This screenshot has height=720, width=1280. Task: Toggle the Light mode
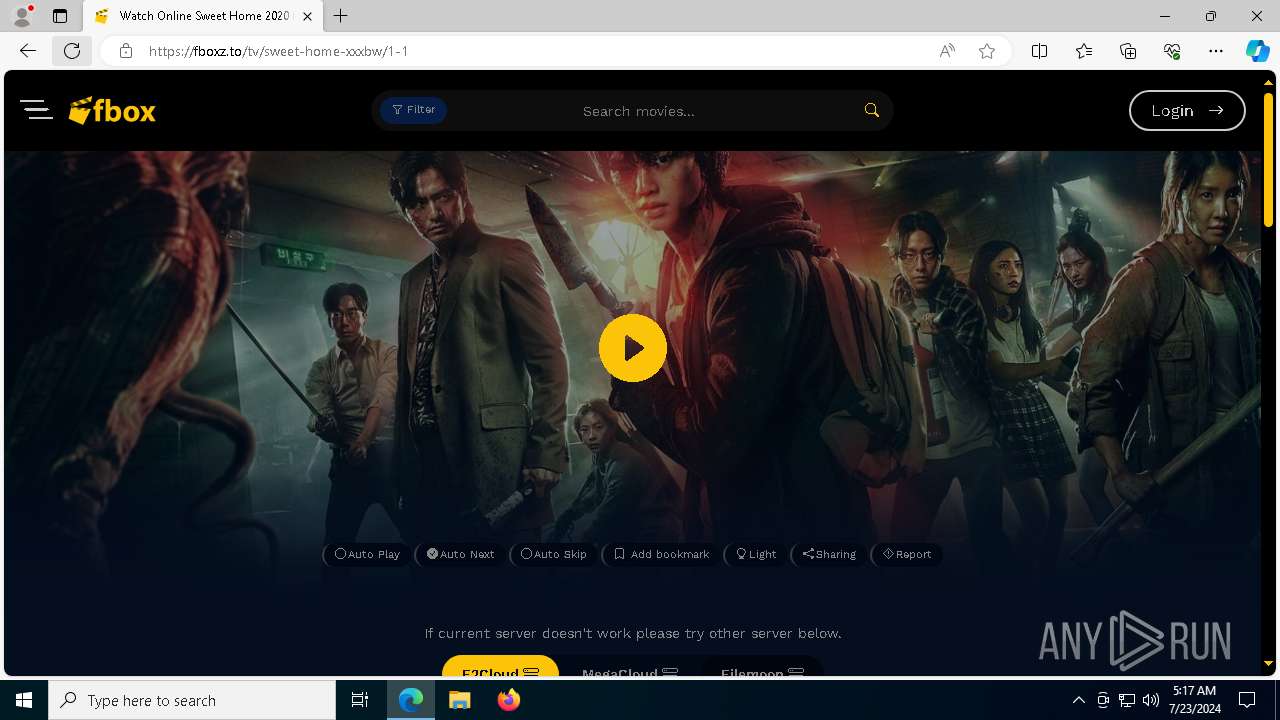[x=756, y=554]
